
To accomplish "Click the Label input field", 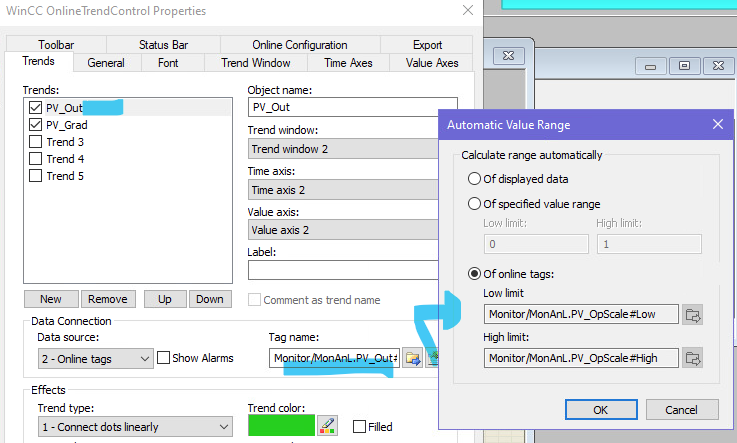I will point(343,270).
